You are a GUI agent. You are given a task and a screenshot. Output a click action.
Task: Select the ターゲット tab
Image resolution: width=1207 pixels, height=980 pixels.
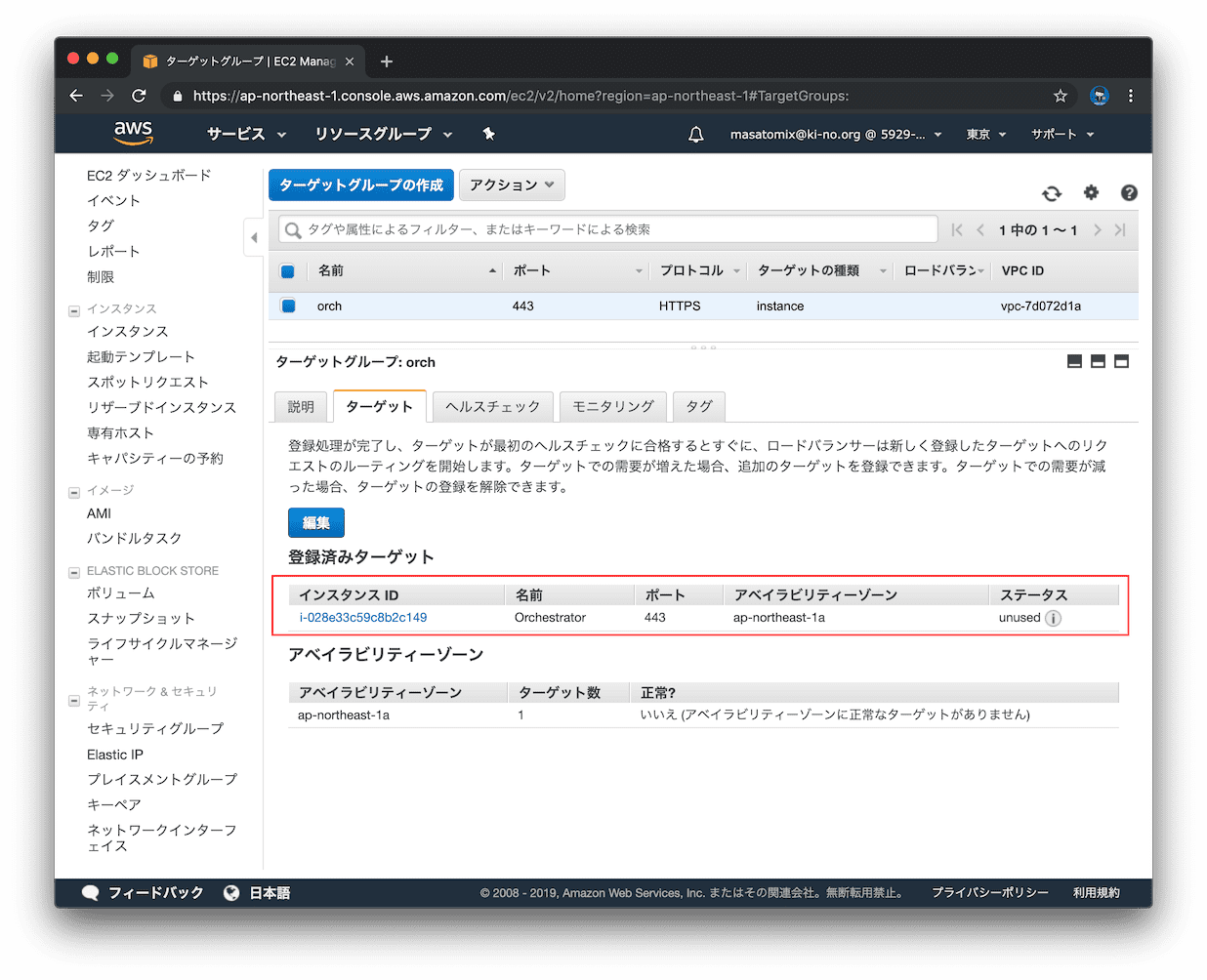[x=379, y=406]
